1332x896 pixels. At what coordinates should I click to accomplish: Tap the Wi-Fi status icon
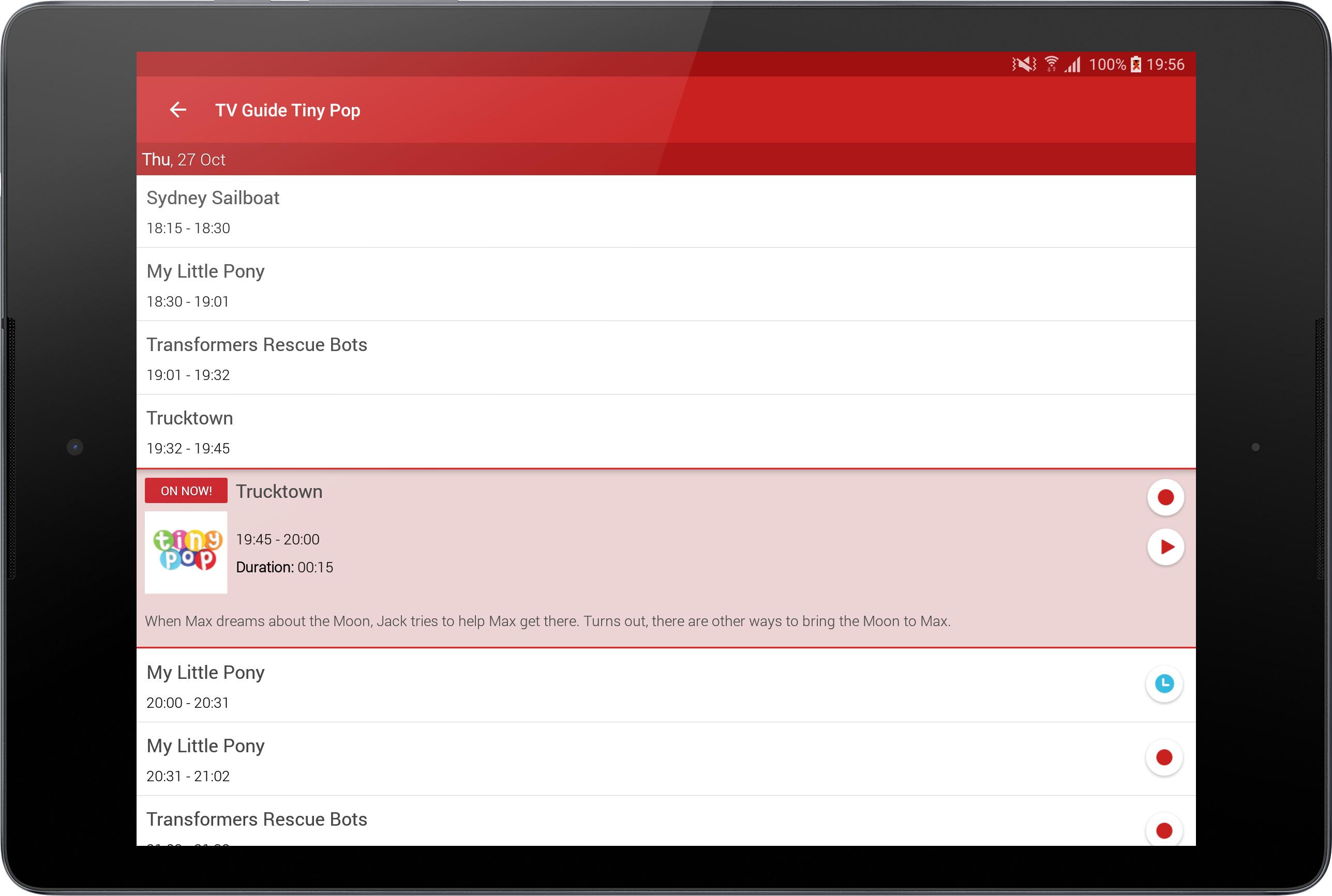point(1051,64)
